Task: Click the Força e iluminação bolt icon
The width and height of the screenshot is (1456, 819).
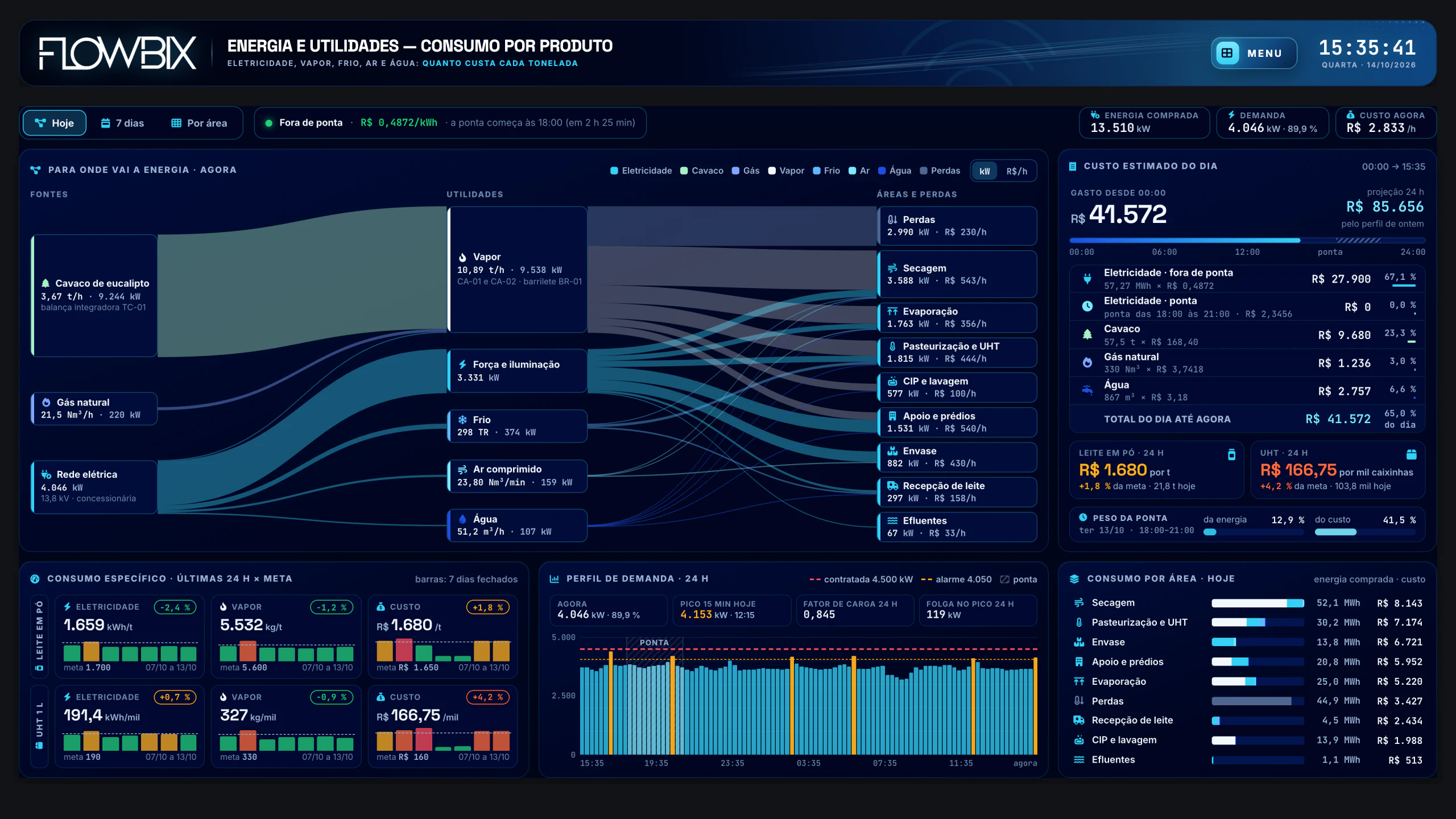Action: (462, 365)
